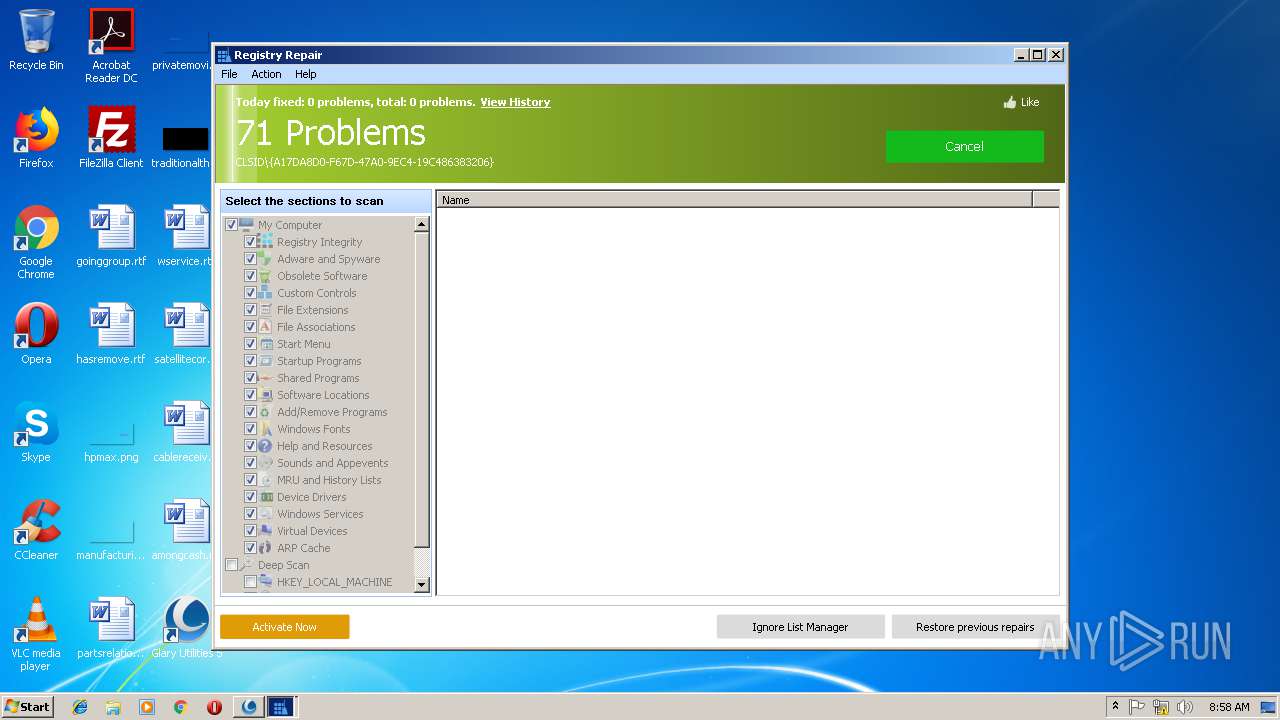Uncheck Obsolete Software checkbox

[251, 276]
